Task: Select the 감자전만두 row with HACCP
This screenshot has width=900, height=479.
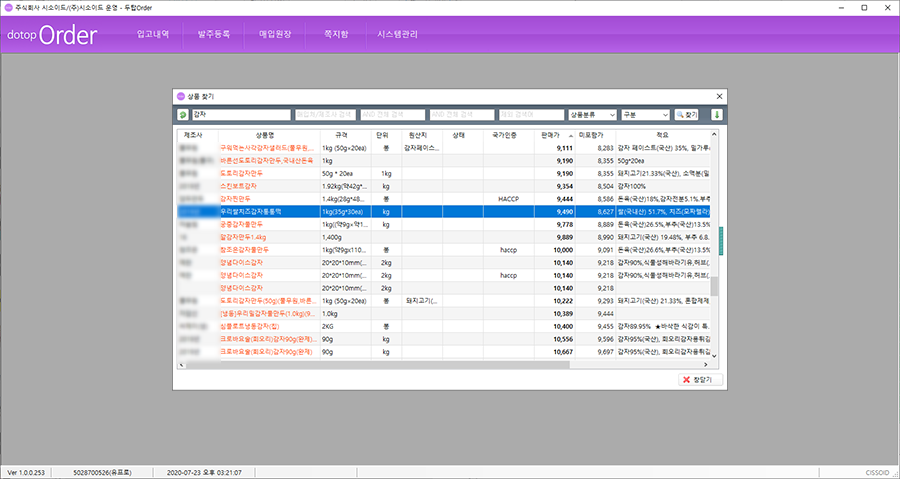Action: pos(236,199)
